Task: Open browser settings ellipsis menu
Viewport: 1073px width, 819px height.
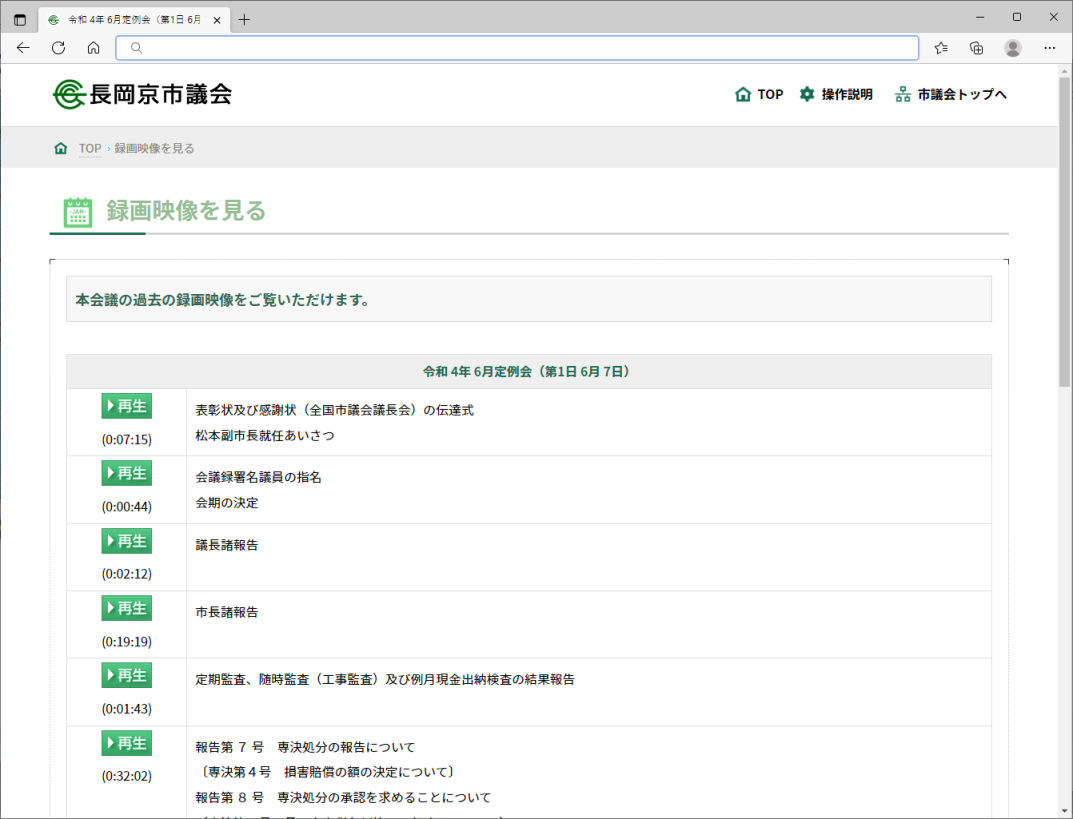Action: coord(1050,48)
